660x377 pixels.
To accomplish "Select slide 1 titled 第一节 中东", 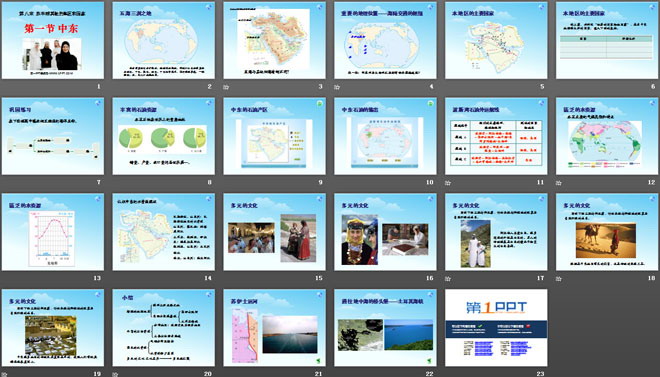I will [53, 40].
